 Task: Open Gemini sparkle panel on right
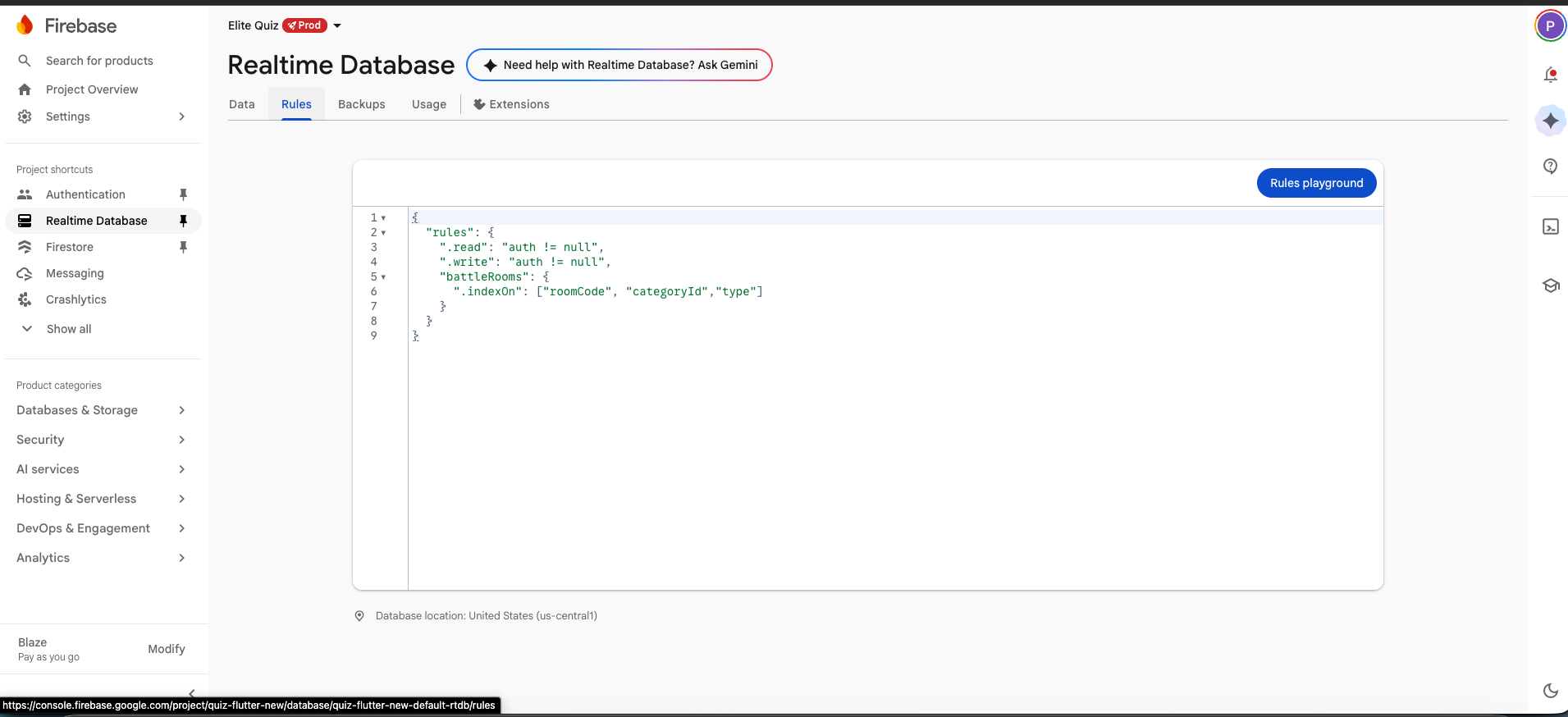tap(1550, 121)
